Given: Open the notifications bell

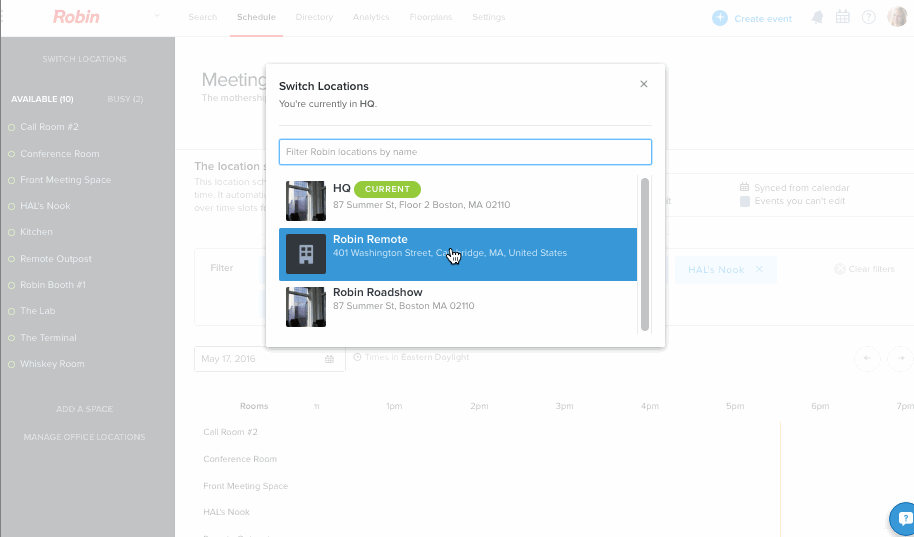Looking at the screenshot, I should [817, 17].
